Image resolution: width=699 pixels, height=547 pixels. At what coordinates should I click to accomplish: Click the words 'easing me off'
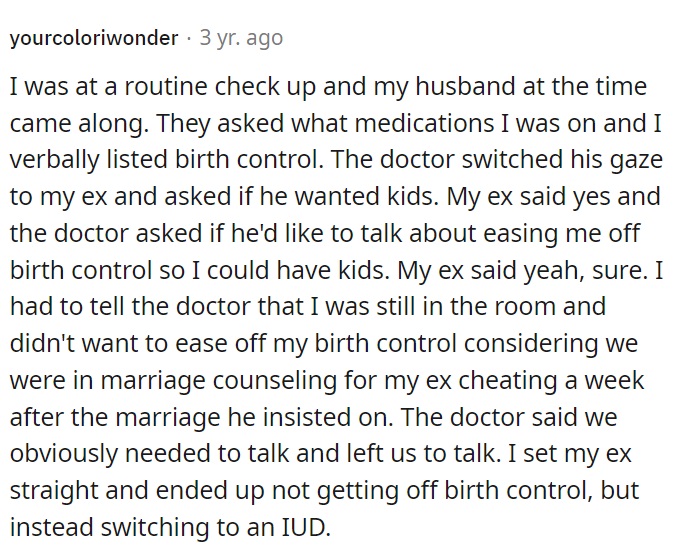561,234
